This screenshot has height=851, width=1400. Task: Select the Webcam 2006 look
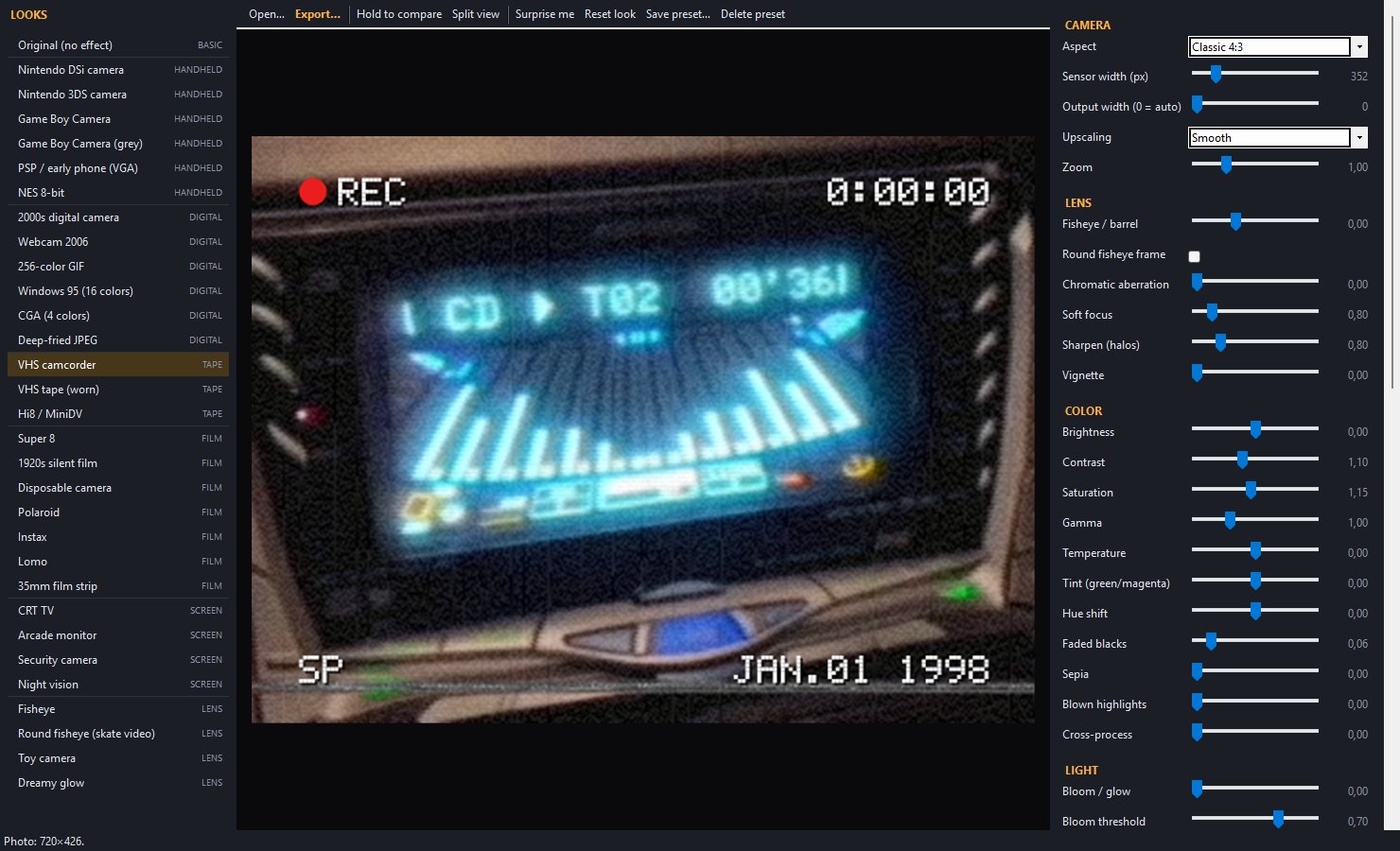coord(118,242)
